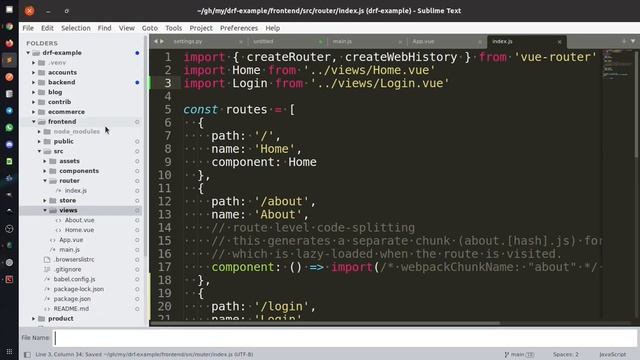Open Home.vue in the sidebar
This screenshot has width=640, height=360.
coord(80,230)
